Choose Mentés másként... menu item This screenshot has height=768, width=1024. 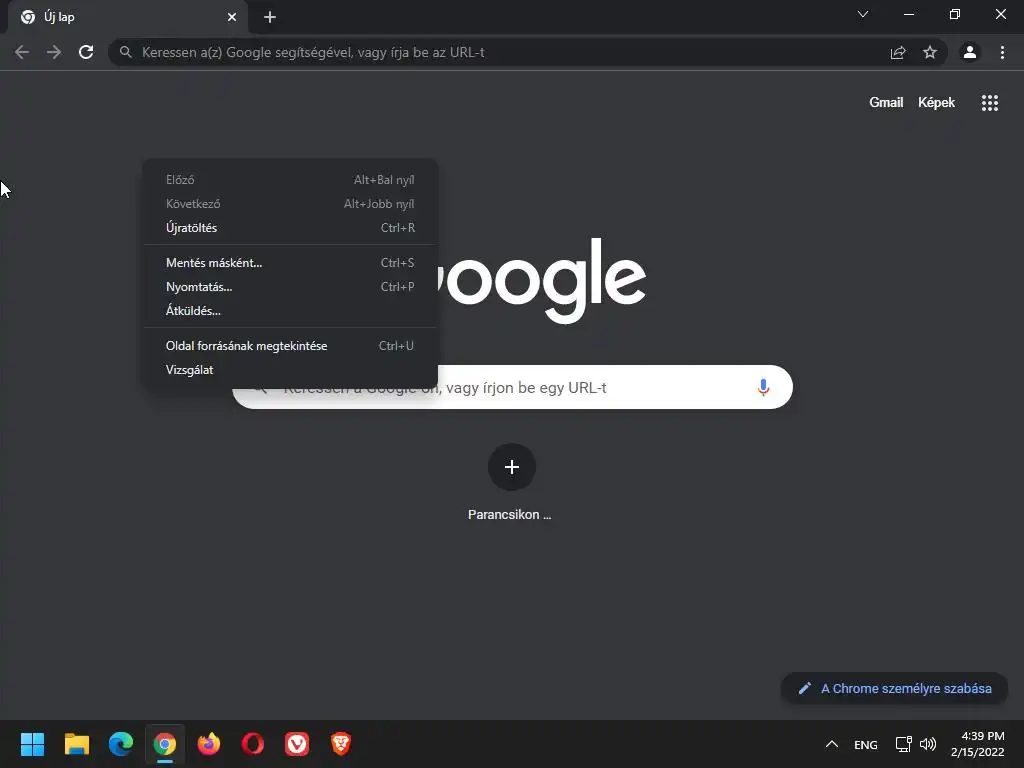(x=290, y=263)
